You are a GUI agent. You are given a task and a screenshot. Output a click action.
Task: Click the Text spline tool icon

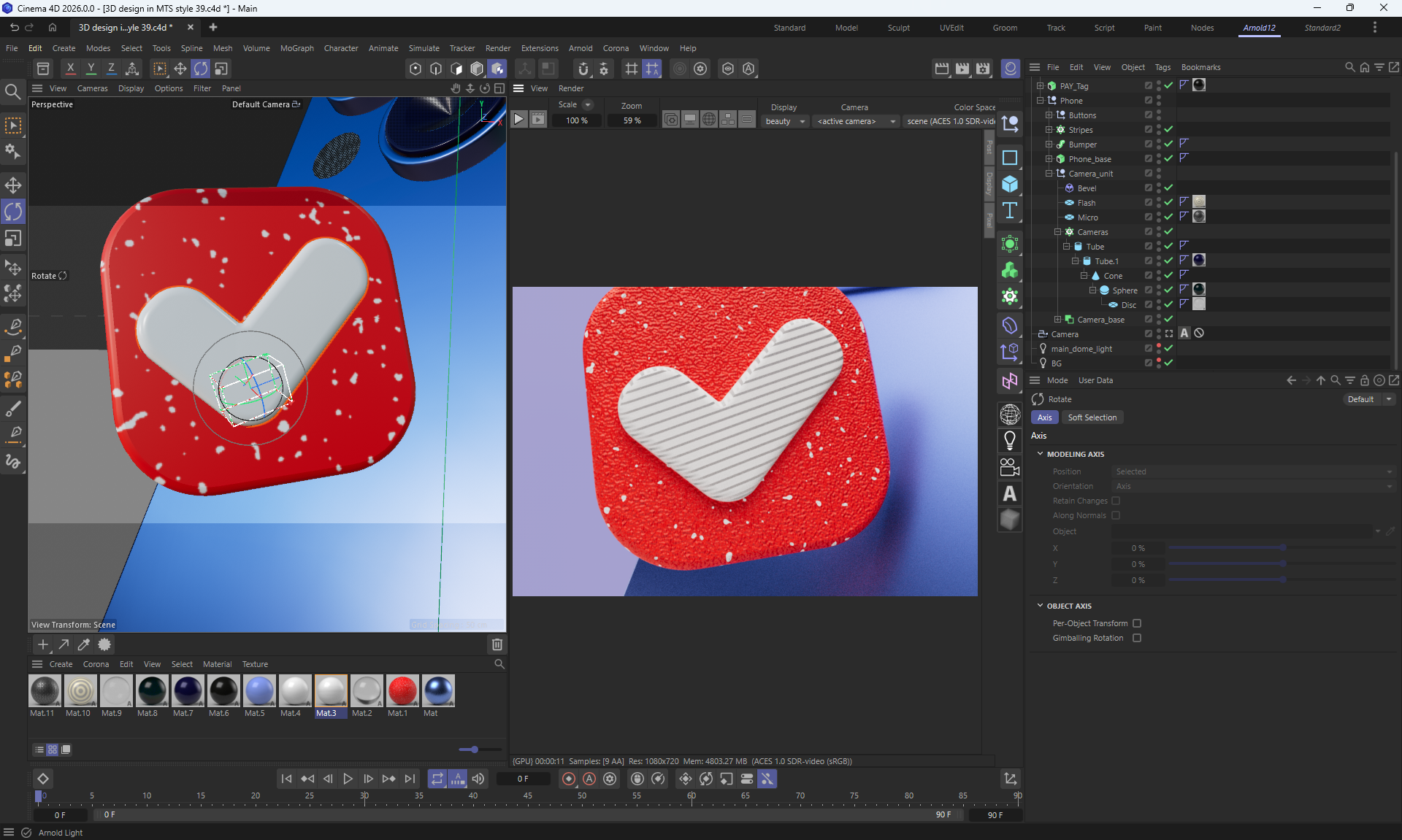(1010, 211)
